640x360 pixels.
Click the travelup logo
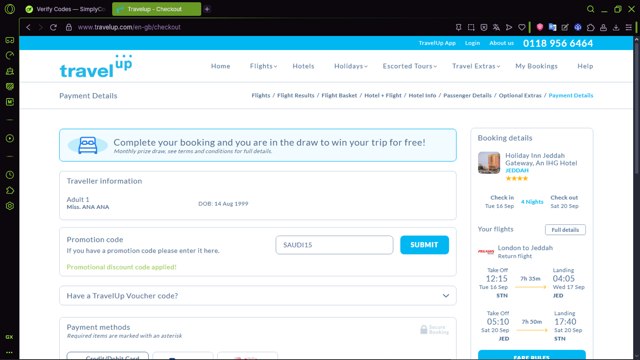[96, 66]
